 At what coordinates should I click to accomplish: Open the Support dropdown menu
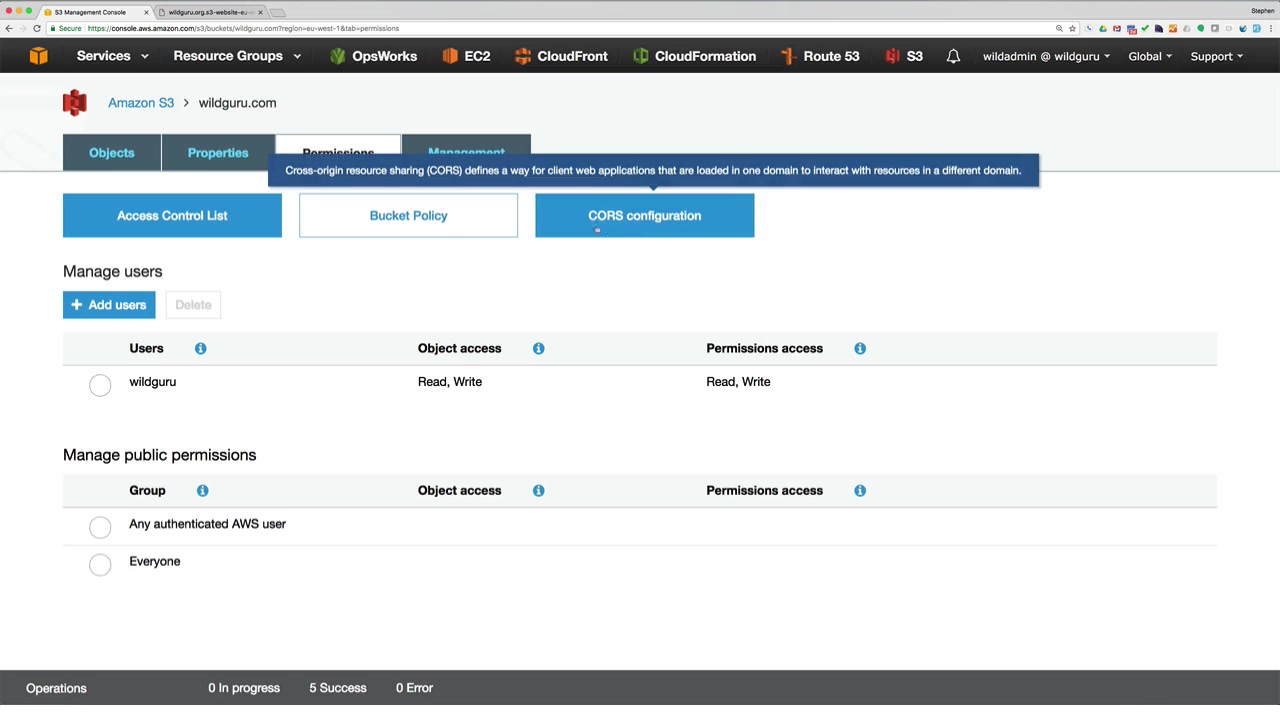1216,56
